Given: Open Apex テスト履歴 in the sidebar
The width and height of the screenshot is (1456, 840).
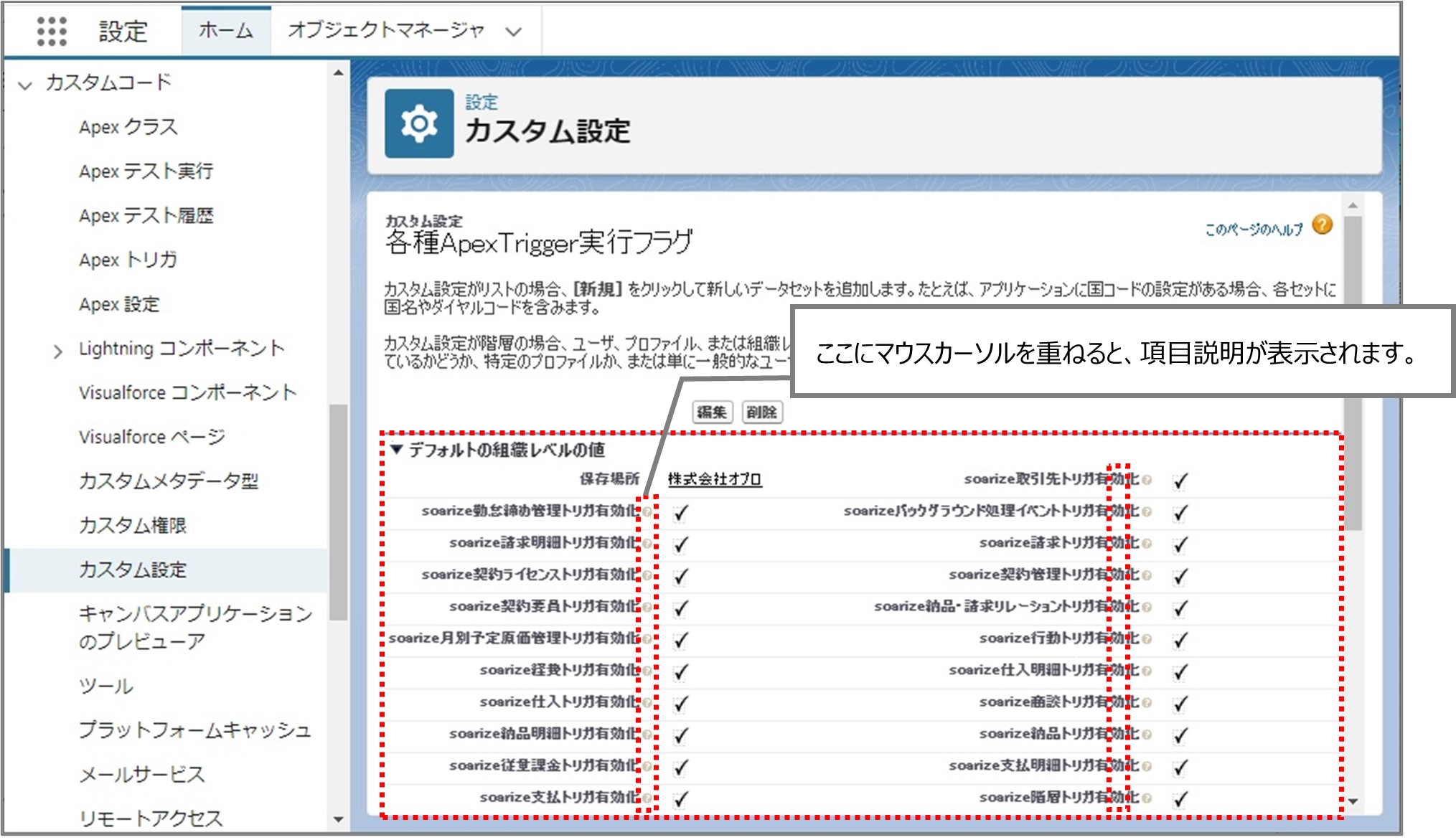Looking at the screenshot, I should (x=146, y=215).
